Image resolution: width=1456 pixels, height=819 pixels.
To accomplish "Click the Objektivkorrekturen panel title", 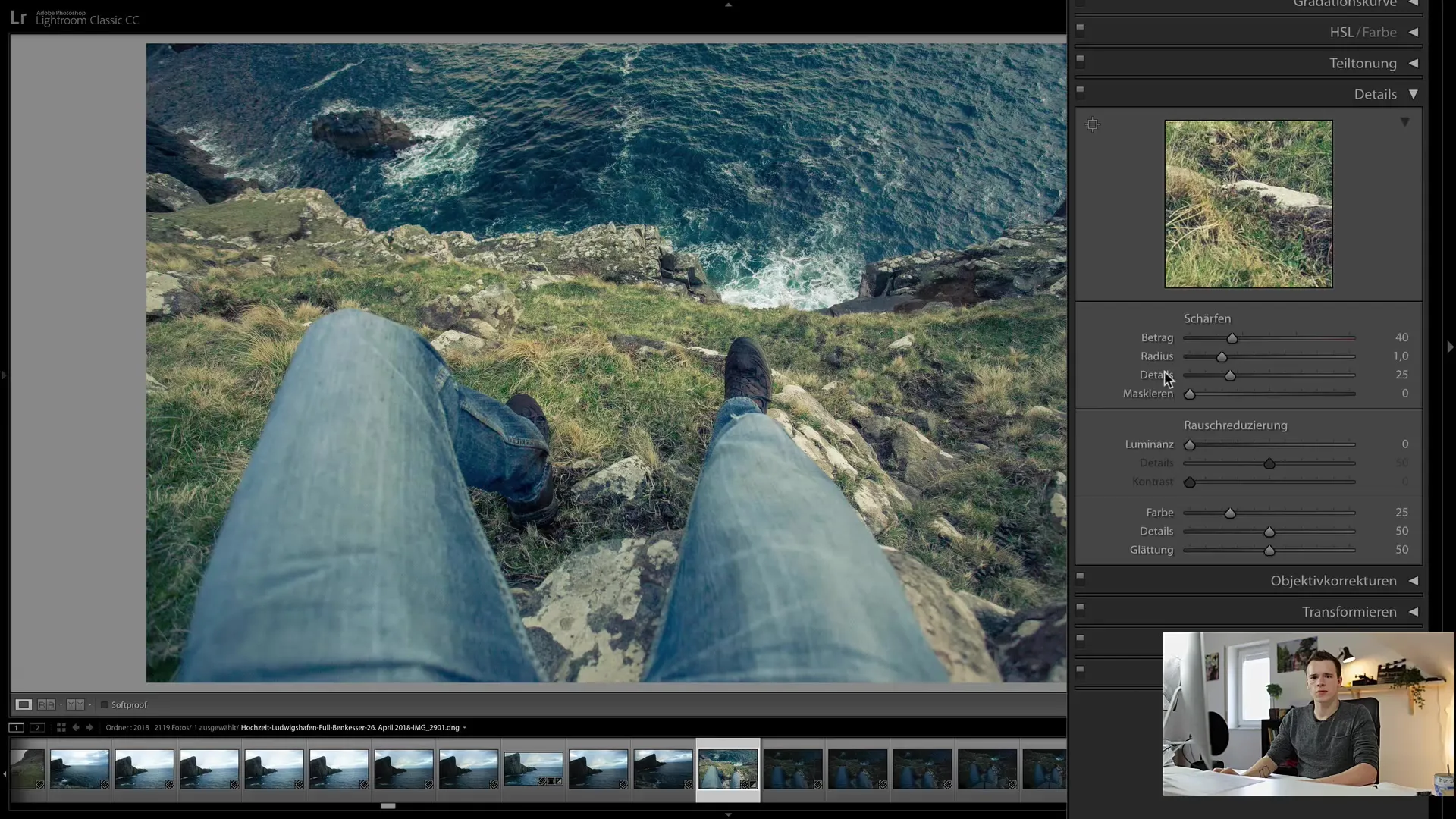I will (x=1333, y=581).
